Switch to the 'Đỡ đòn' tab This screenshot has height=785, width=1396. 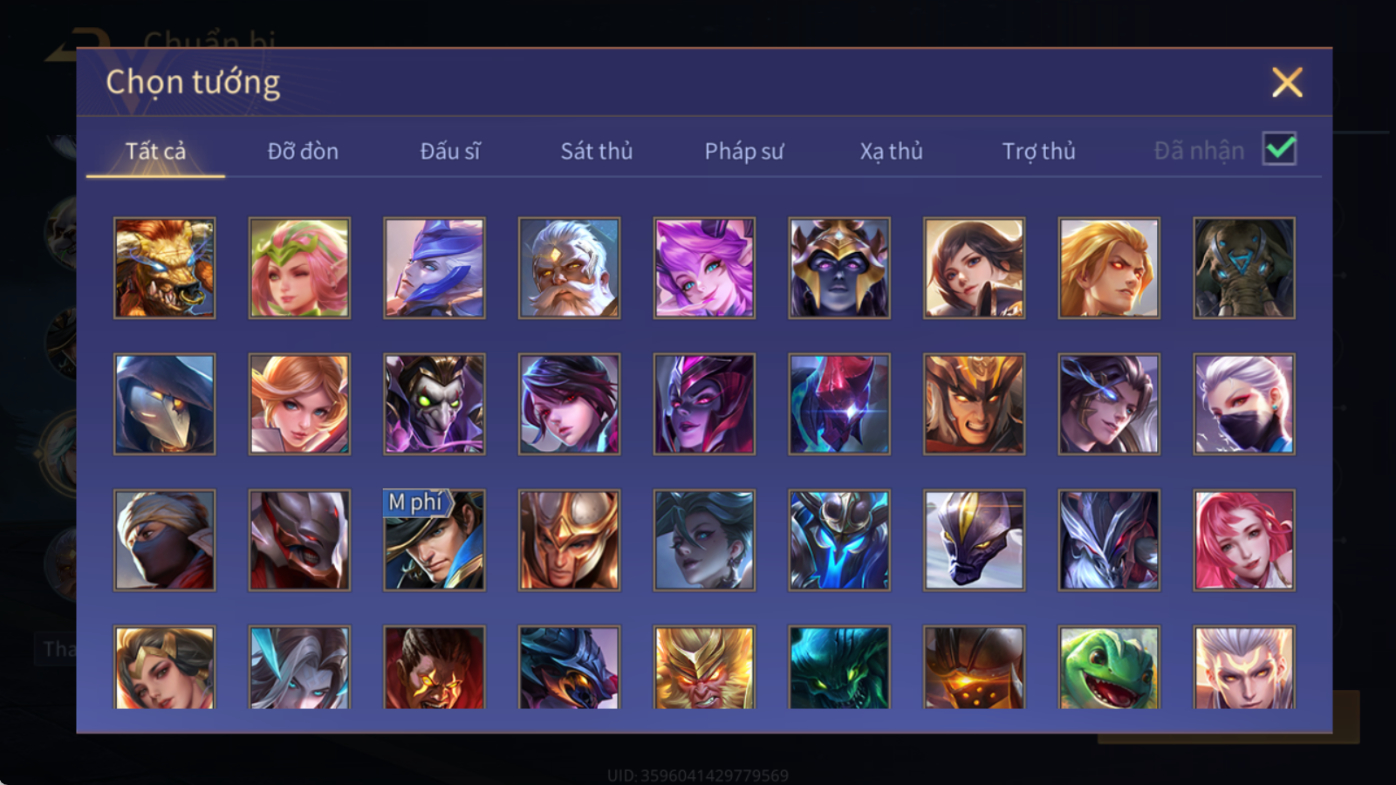(x=303, y=151)
